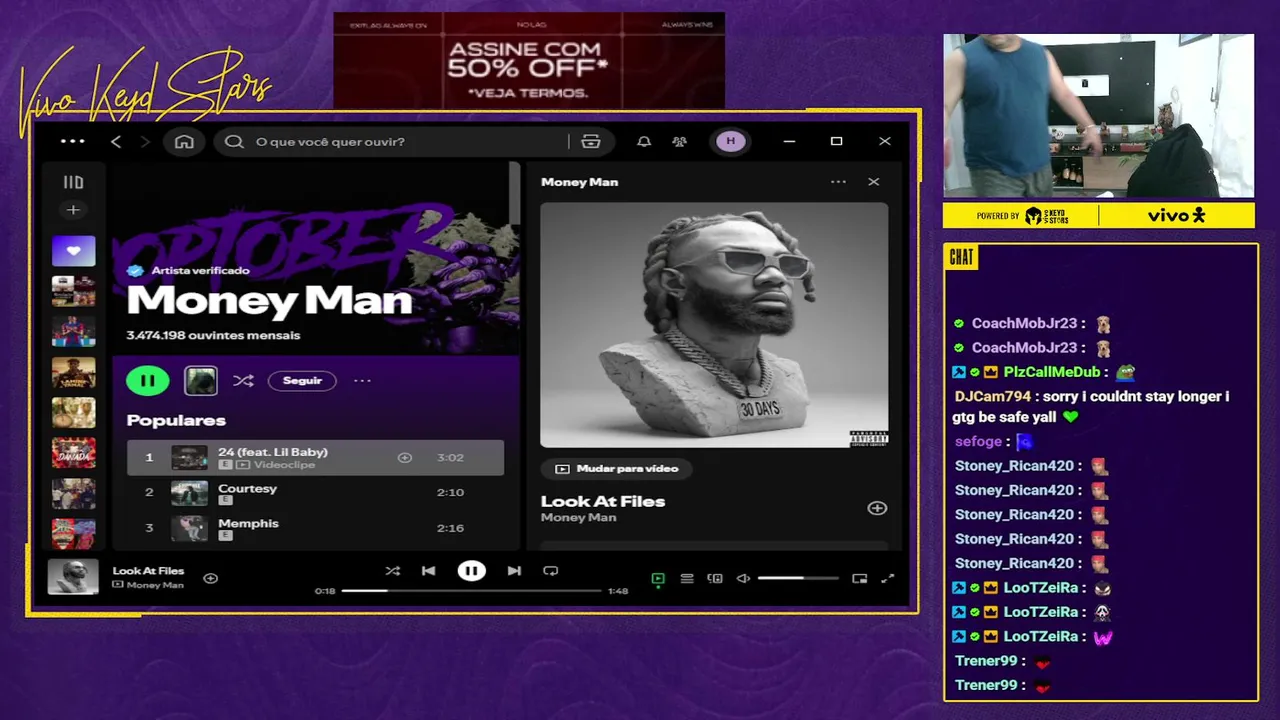Pause with the green artist page button
Screen dimensions: 1280x720
148,380
